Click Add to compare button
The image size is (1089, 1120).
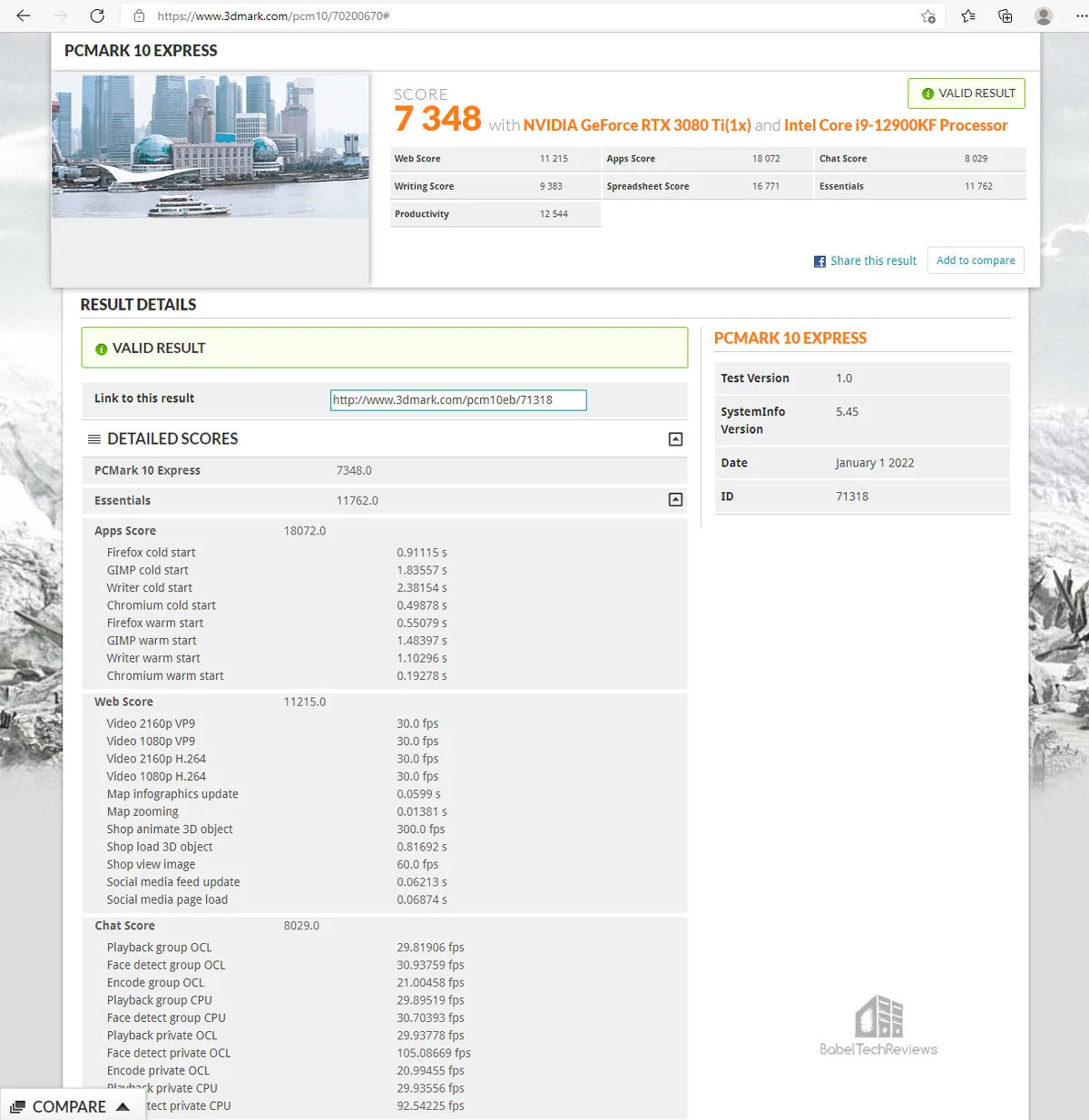point(976,260)
